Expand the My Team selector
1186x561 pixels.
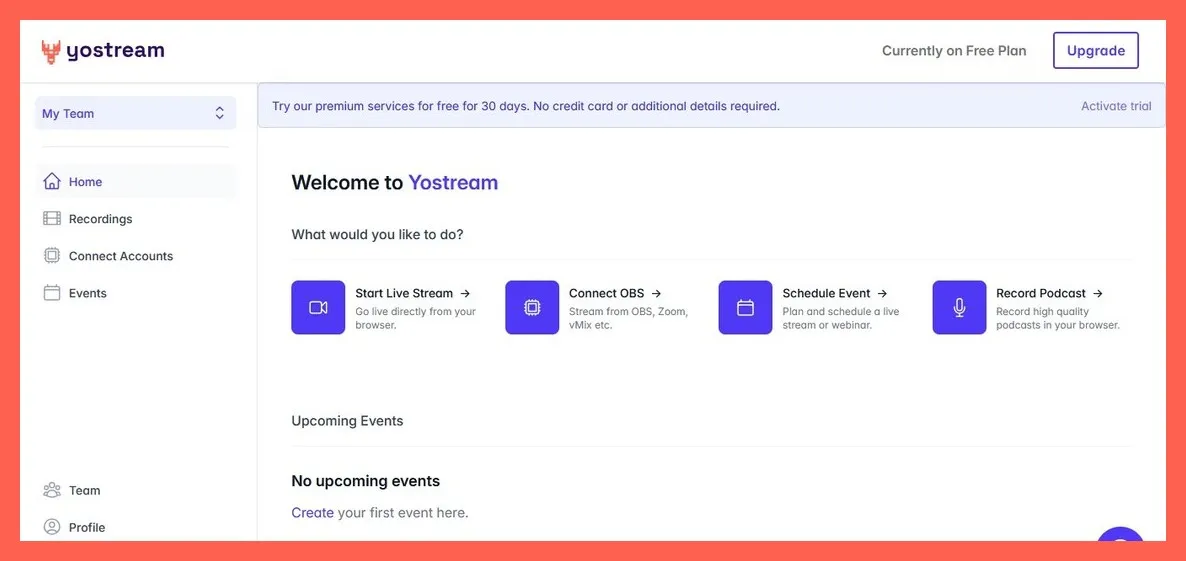coord(135,113)
